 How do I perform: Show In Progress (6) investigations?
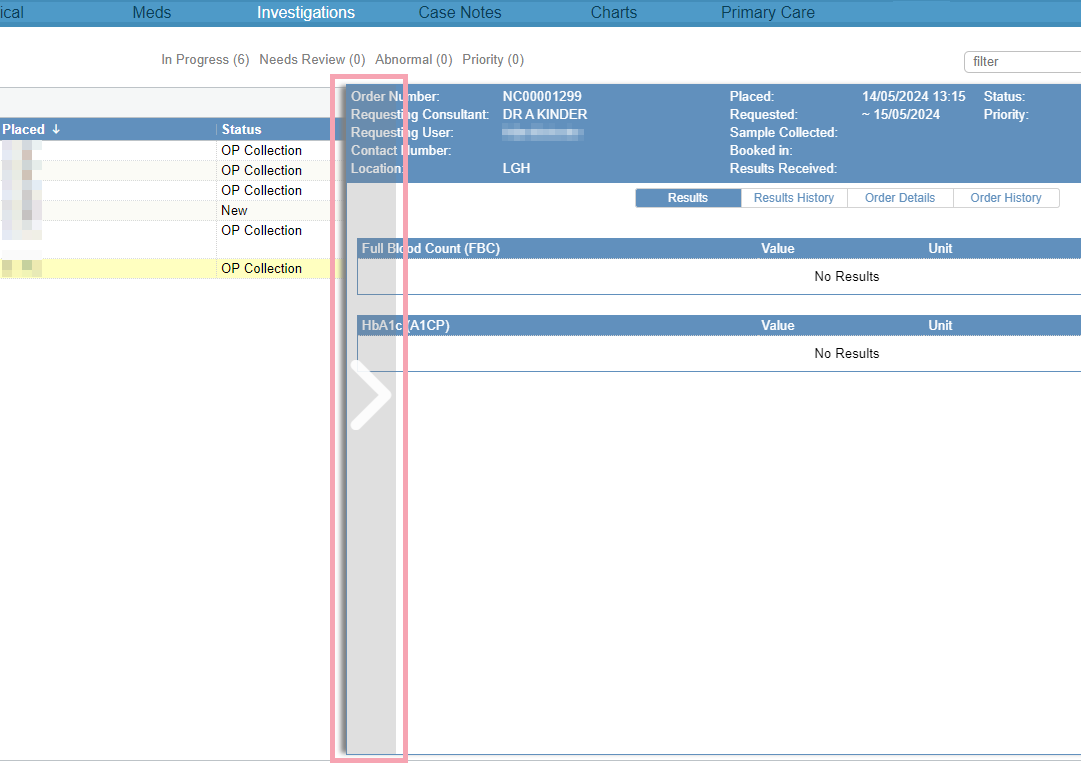(205, 60)
